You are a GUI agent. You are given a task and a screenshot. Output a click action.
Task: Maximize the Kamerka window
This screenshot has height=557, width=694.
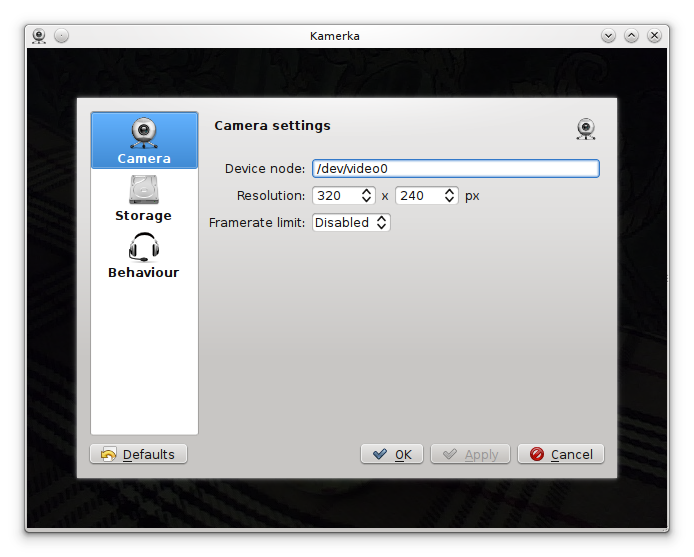(x=632, y=35)
